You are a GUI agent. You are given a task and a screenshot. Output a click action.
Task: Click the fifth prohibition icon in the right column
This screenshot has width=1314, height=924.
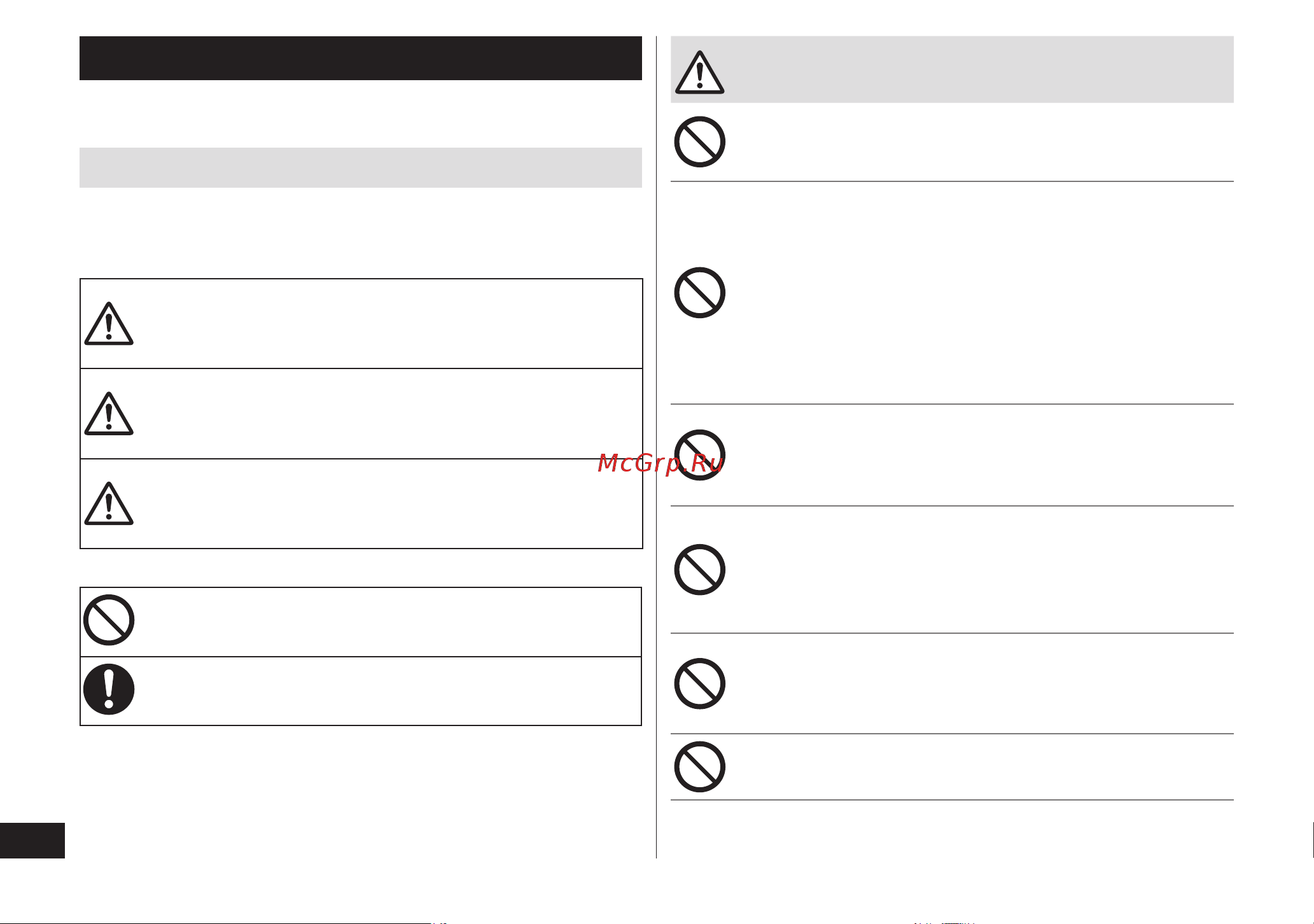click(x=700, y=684)
